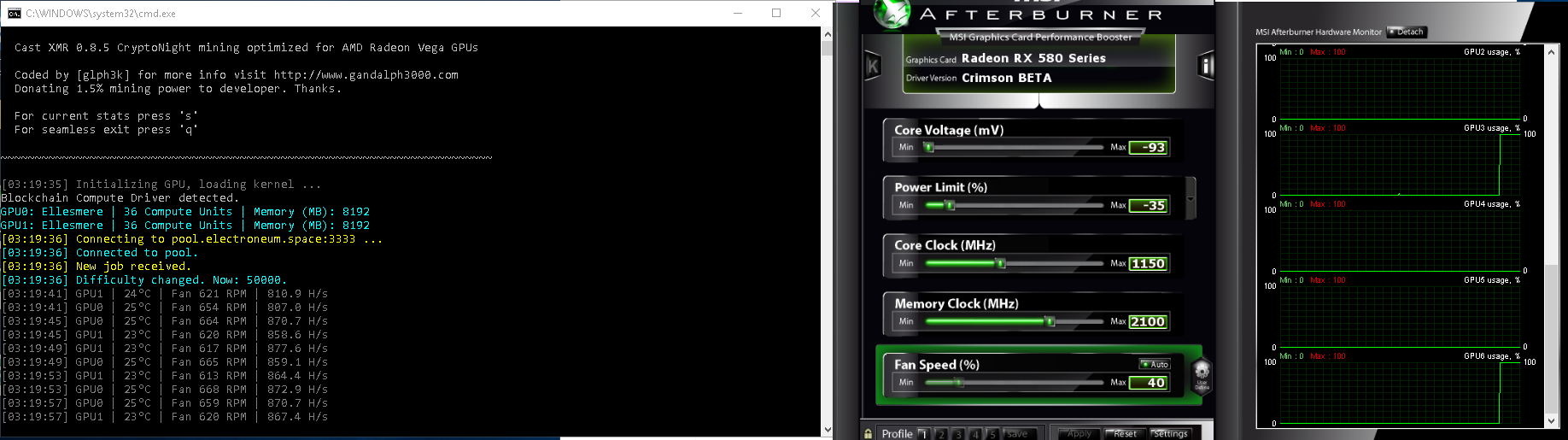The image size is (1568, 440).
Task: Click the profile Save button
Action: tap(1018, 434)
